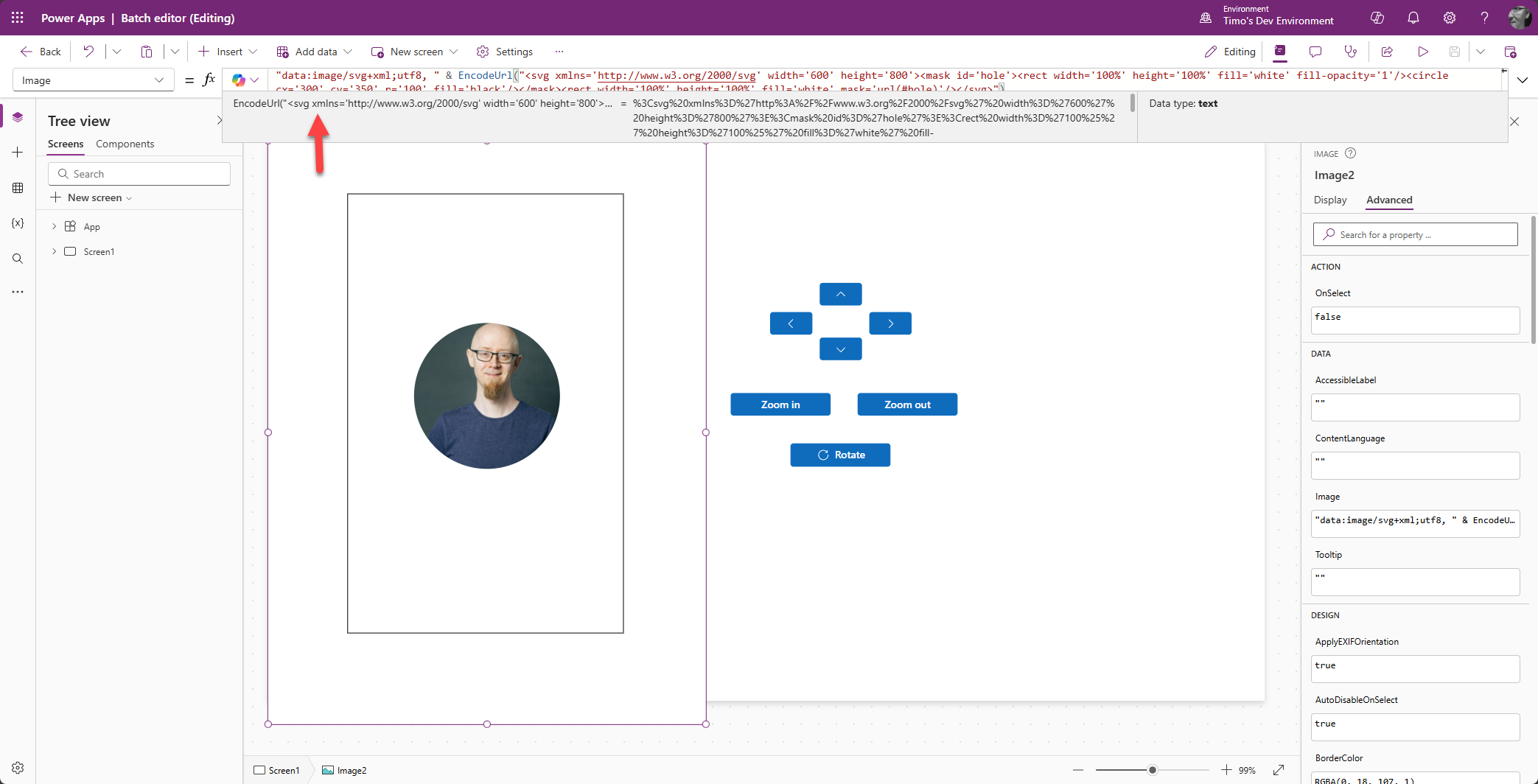Image resolution: width=1538 pixels, height=784 pixels.
Task: Expand the Screen1 tree item
Action: [54, 252]
